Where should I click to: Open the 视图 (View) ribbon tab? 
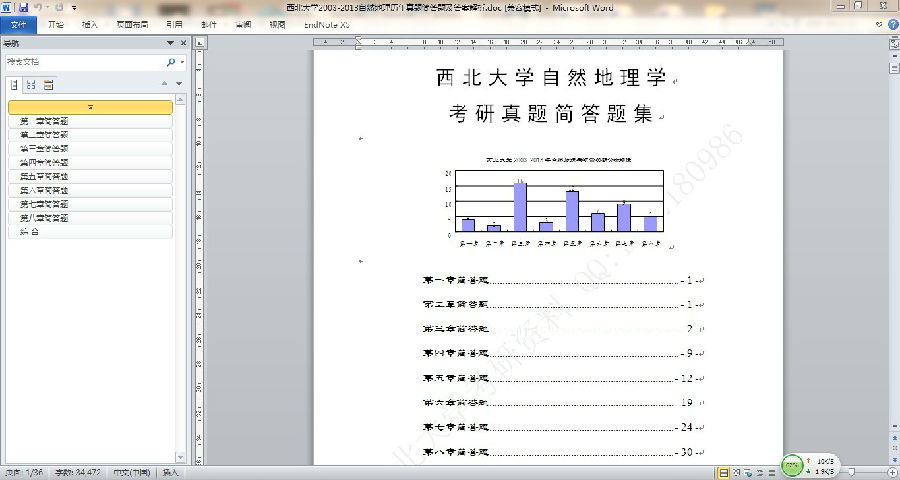[278, 25]
